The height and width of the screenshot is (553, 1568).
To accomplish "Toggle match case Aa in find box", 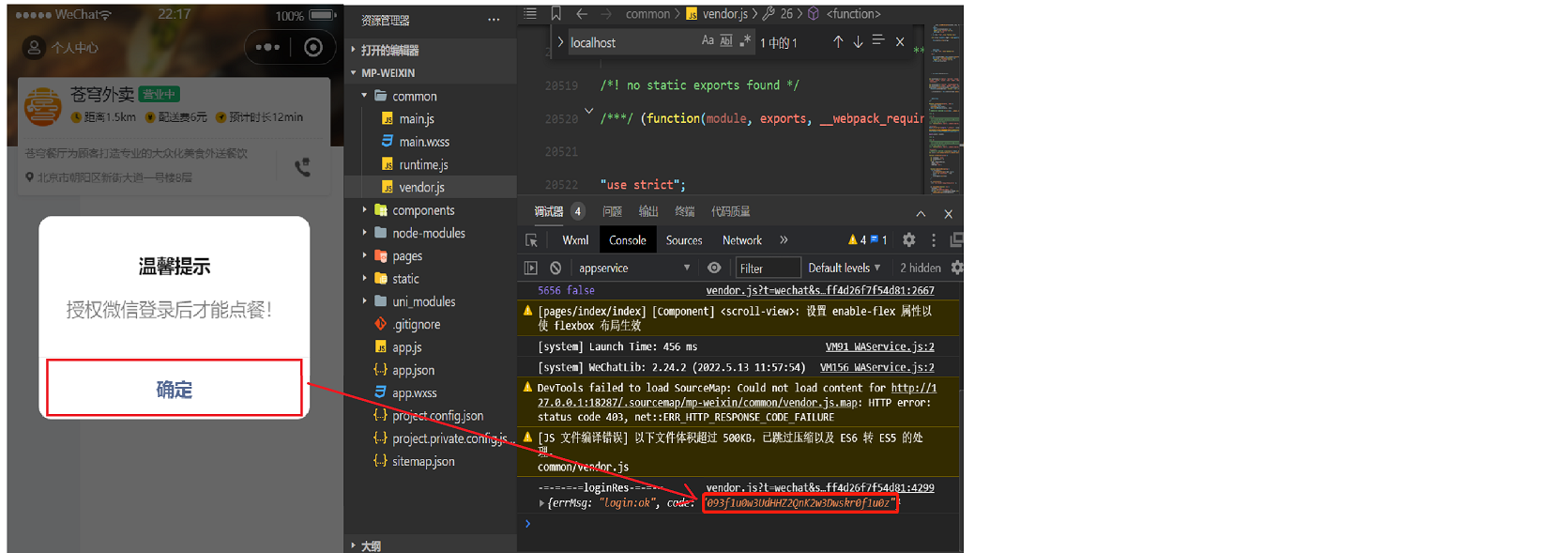I will (x=708, y=40).
